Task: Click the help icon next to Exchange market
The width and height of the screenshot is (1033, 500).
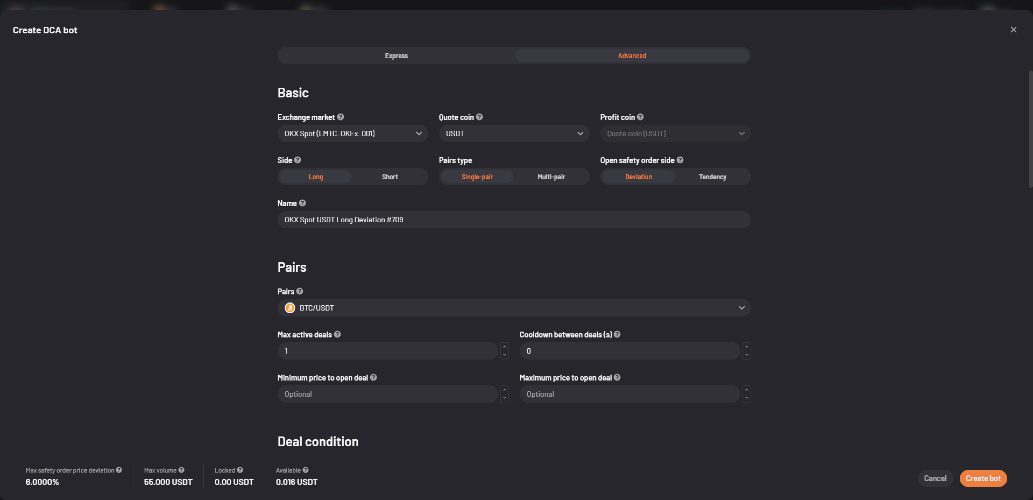Action: tap(341, 117)
